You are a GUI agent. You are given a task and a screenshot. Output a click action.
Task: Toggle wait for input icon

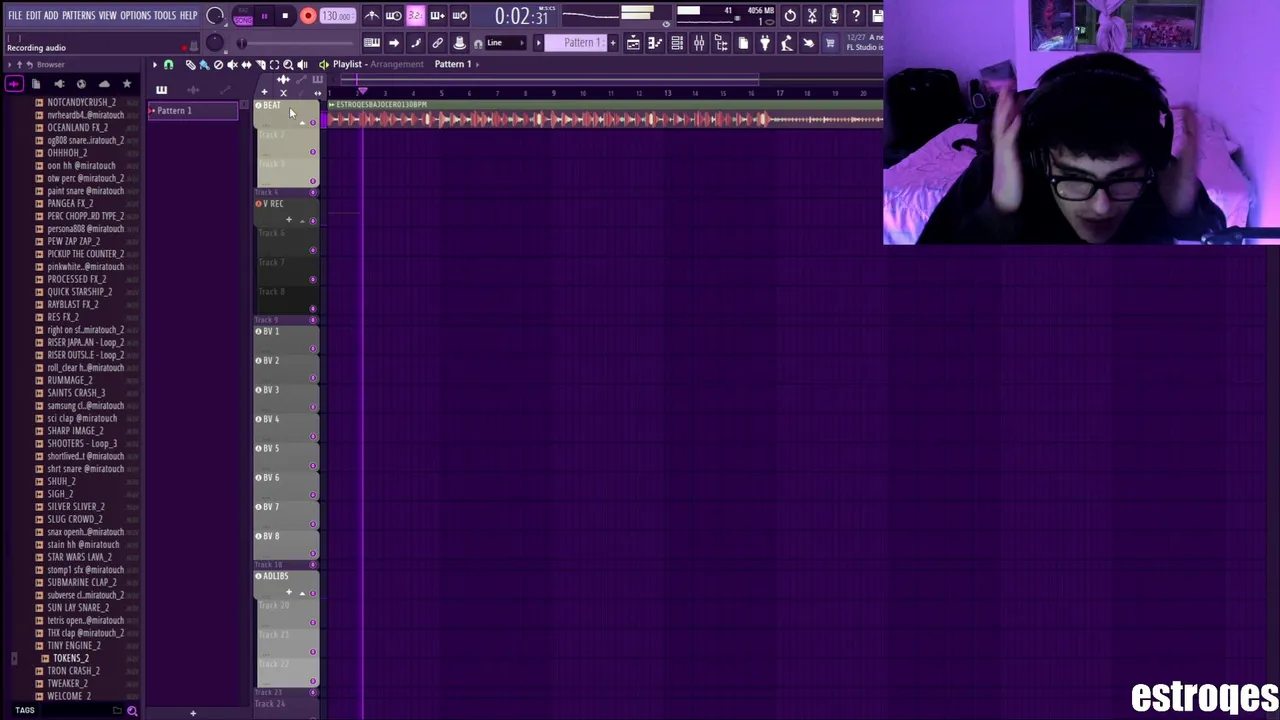pos(394,16)
